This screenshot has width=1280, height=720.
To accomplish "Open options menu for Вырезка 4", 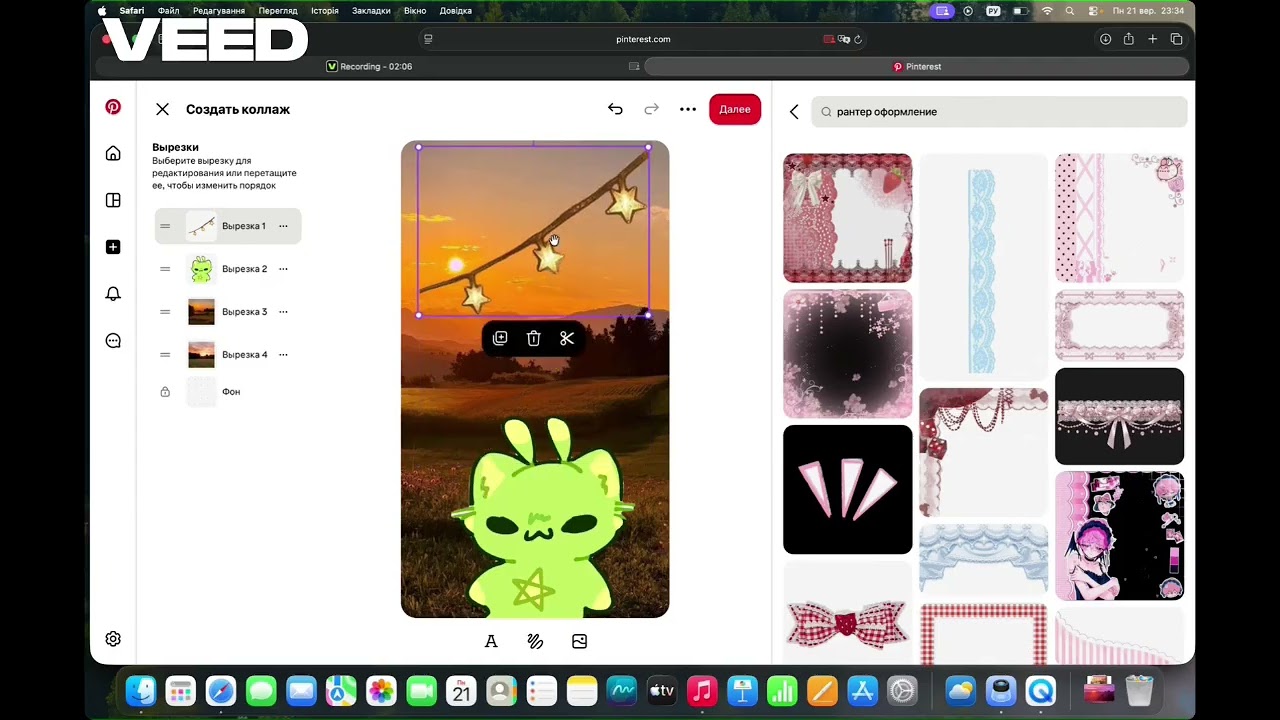I will 283,355.
